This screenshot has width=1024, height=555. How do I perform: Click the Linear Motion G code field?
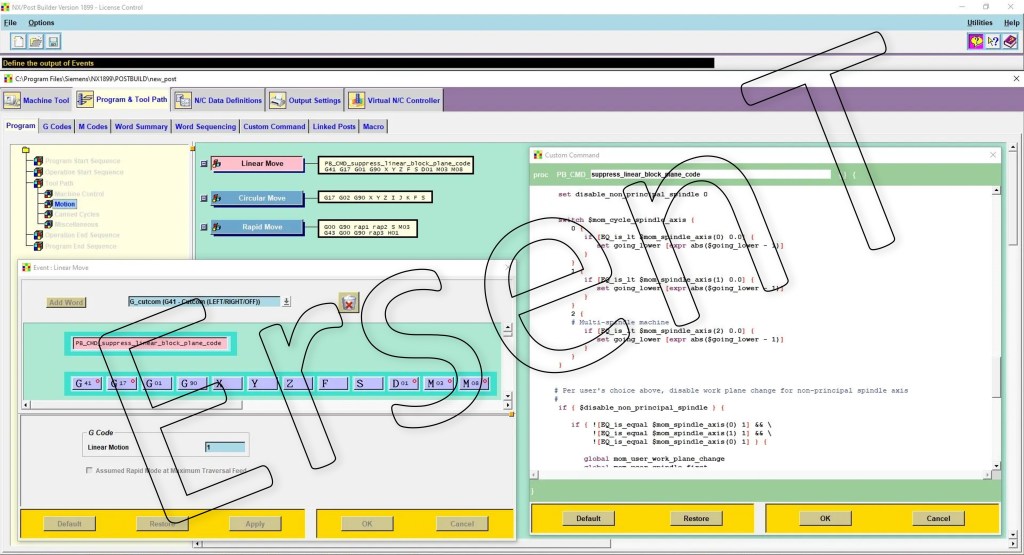tap(224, 447)
